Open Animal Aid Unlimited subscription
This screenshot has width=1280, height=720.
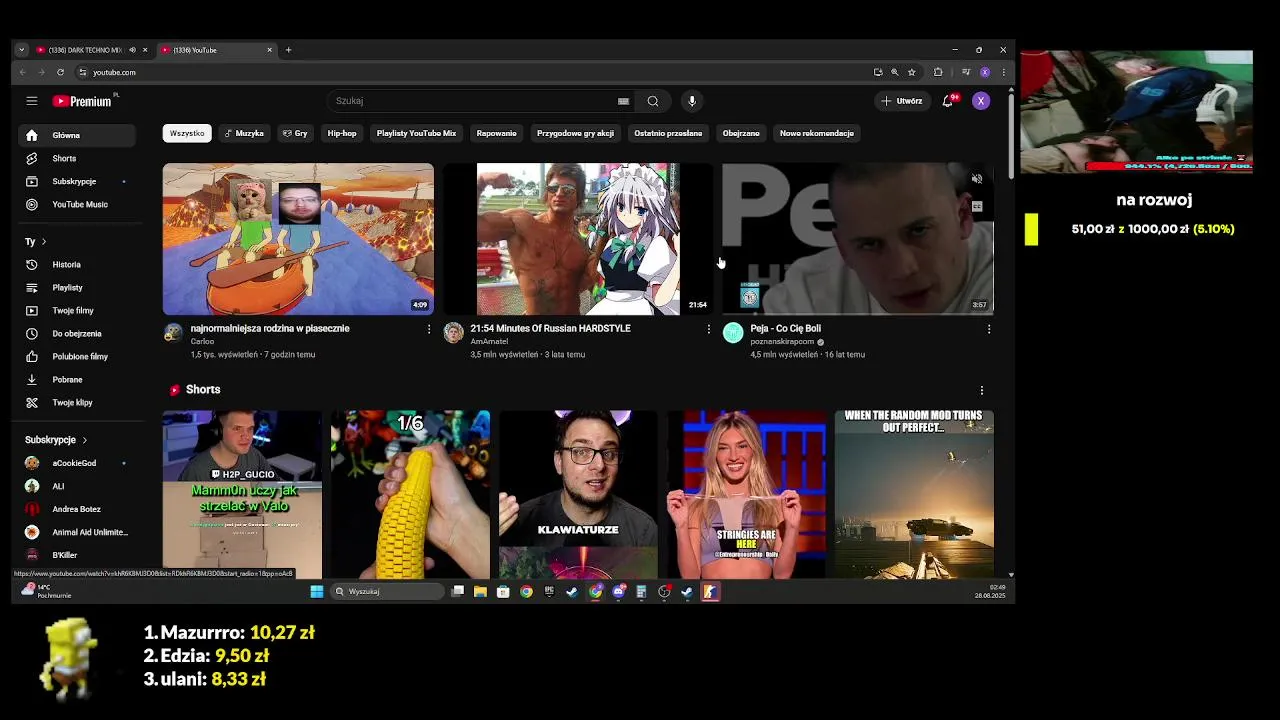point(78,532)
